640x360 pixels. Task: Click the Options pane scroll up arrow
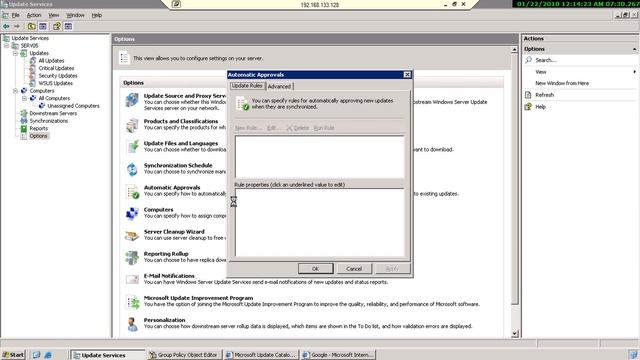[515, 50]
